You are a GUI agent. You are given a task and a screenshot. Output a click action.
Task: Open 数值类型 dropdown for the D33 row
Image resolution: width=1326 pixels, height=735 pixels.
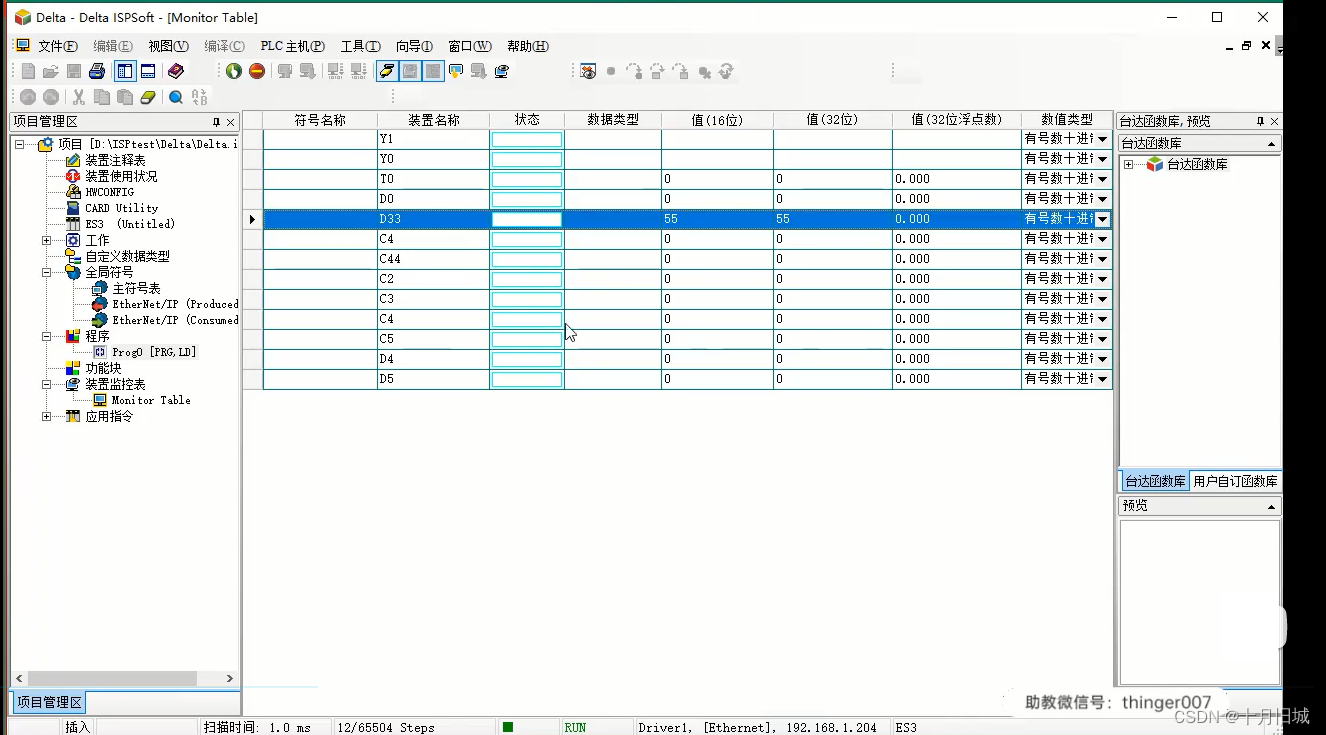tap(1103, 219)
